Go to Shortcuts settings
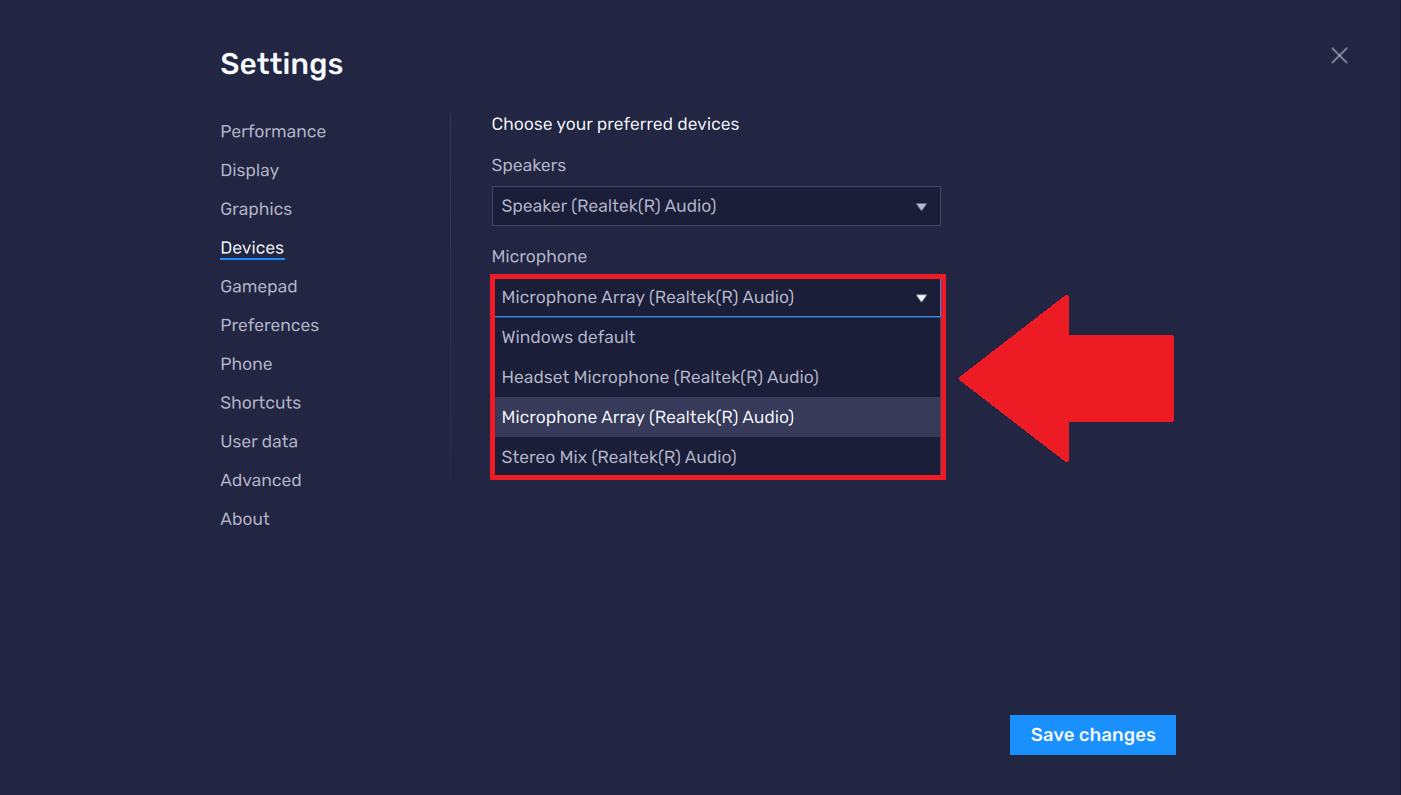Screen dimensions: 1401x795 [261, 403]
